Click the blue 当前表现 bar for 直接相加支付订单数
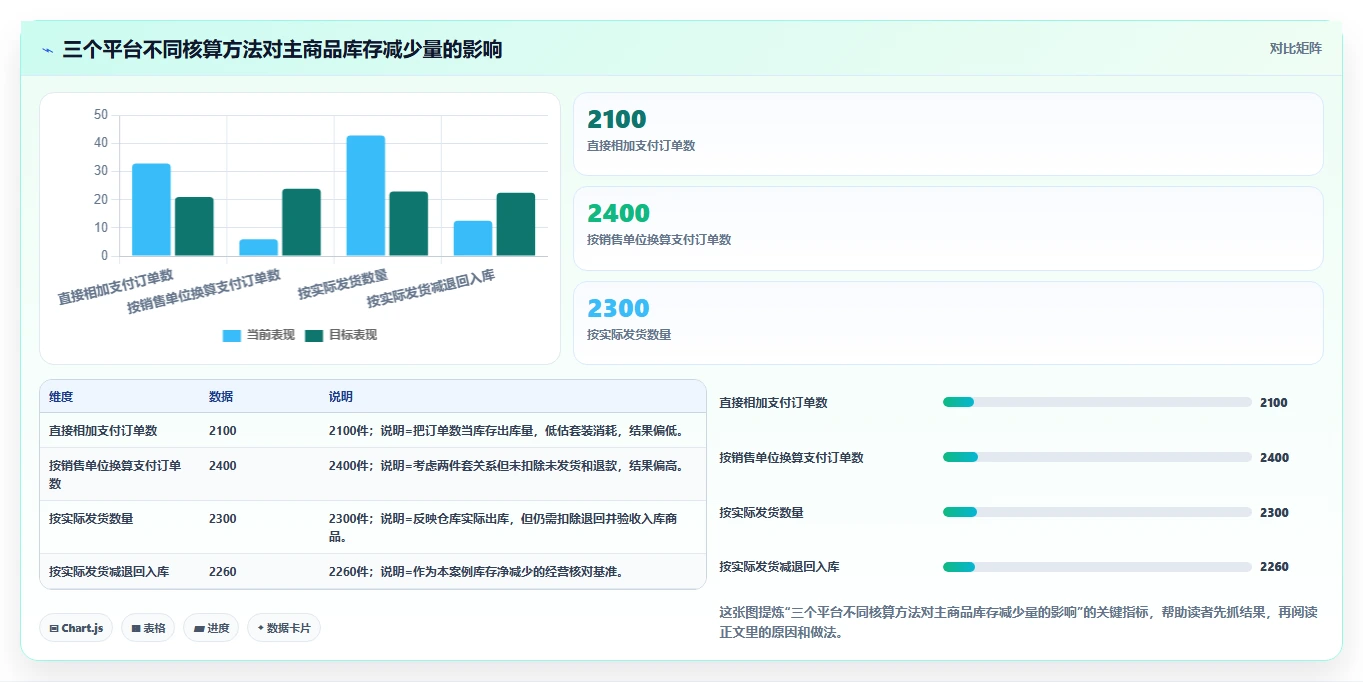Screen dimensions: 1363x682 [151, 210]
